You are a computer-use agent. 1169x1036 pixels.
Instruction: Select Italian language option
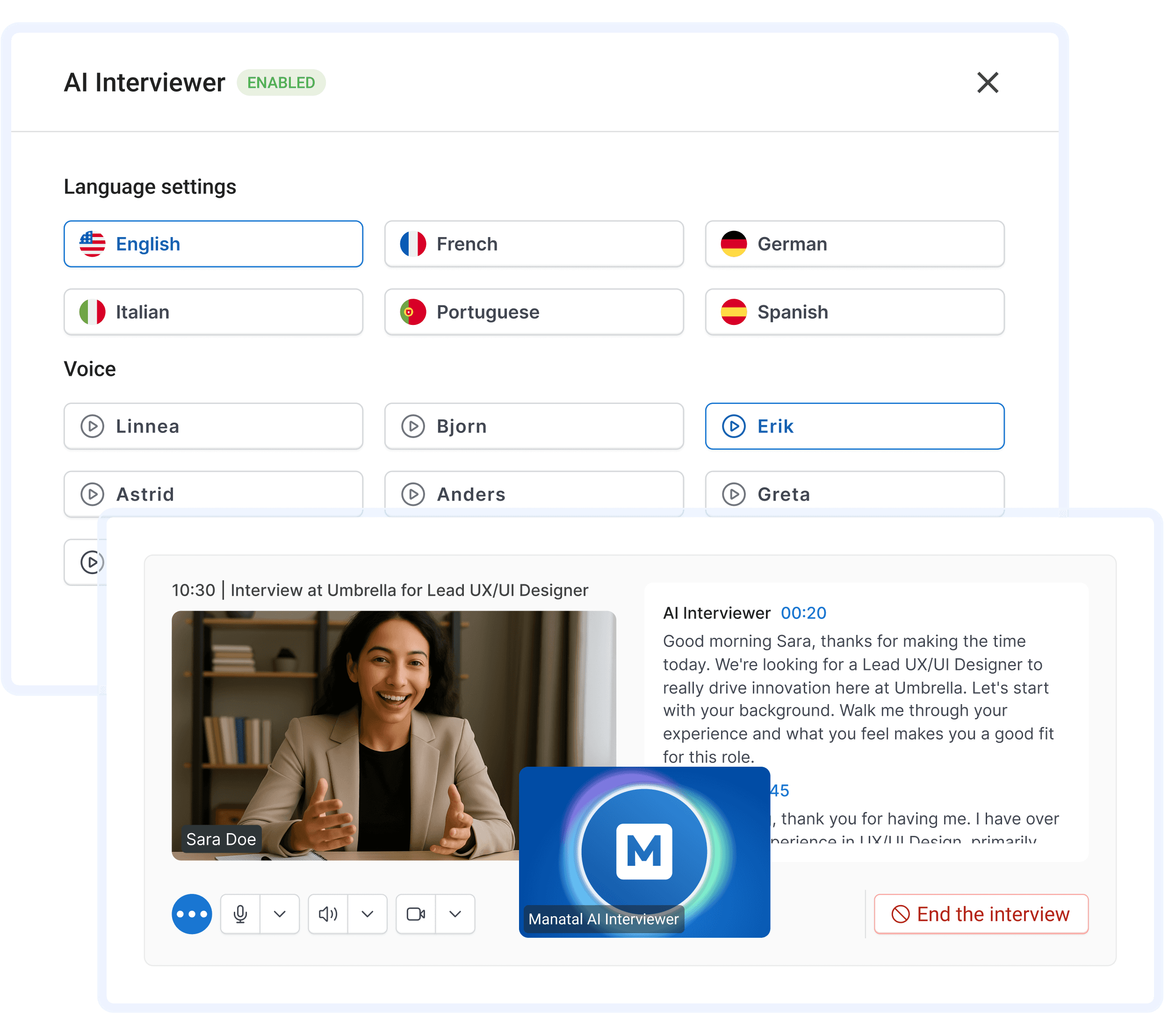(213, 312)
